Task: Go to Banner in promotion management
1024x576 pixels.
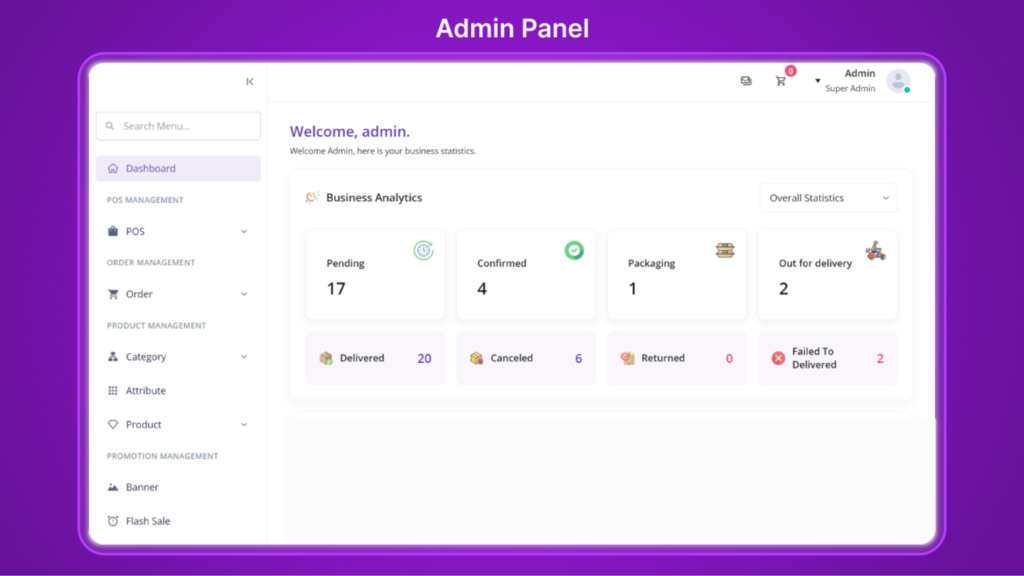Action: pos(142,488)
